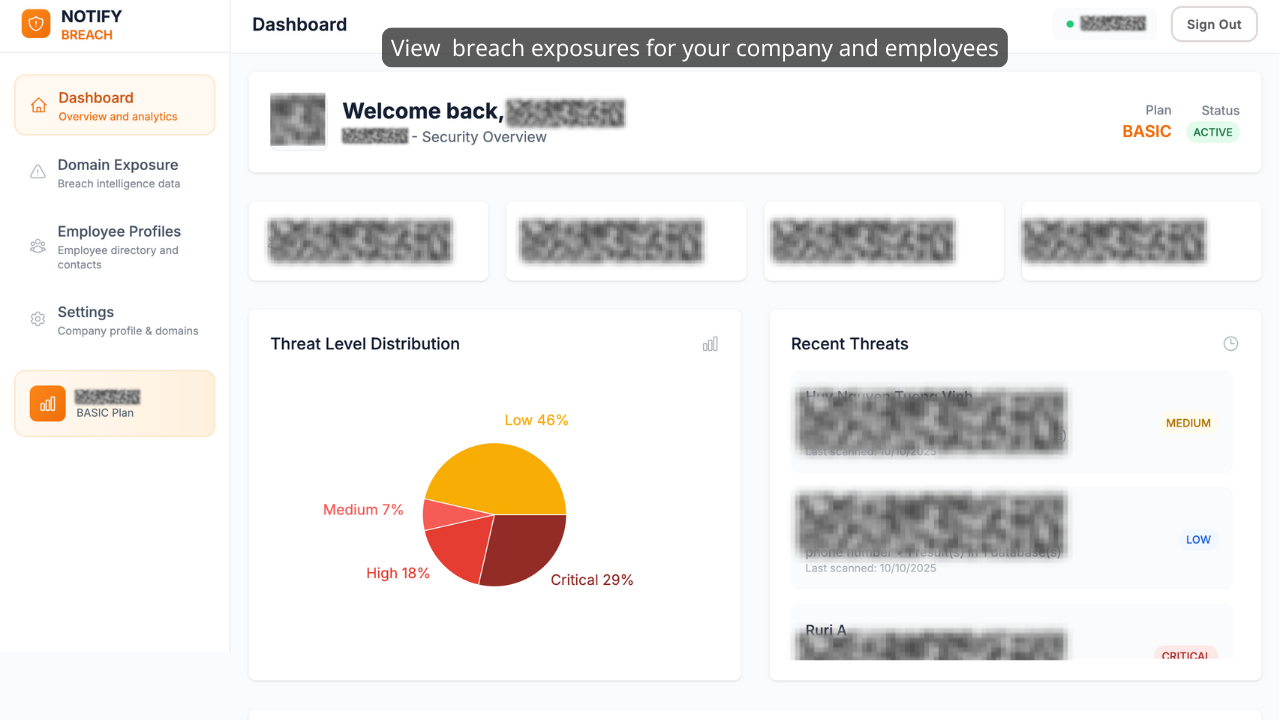Click the BASIC Plan chart icon
This screenshot has width=1280, height=720.
point(47,403)
